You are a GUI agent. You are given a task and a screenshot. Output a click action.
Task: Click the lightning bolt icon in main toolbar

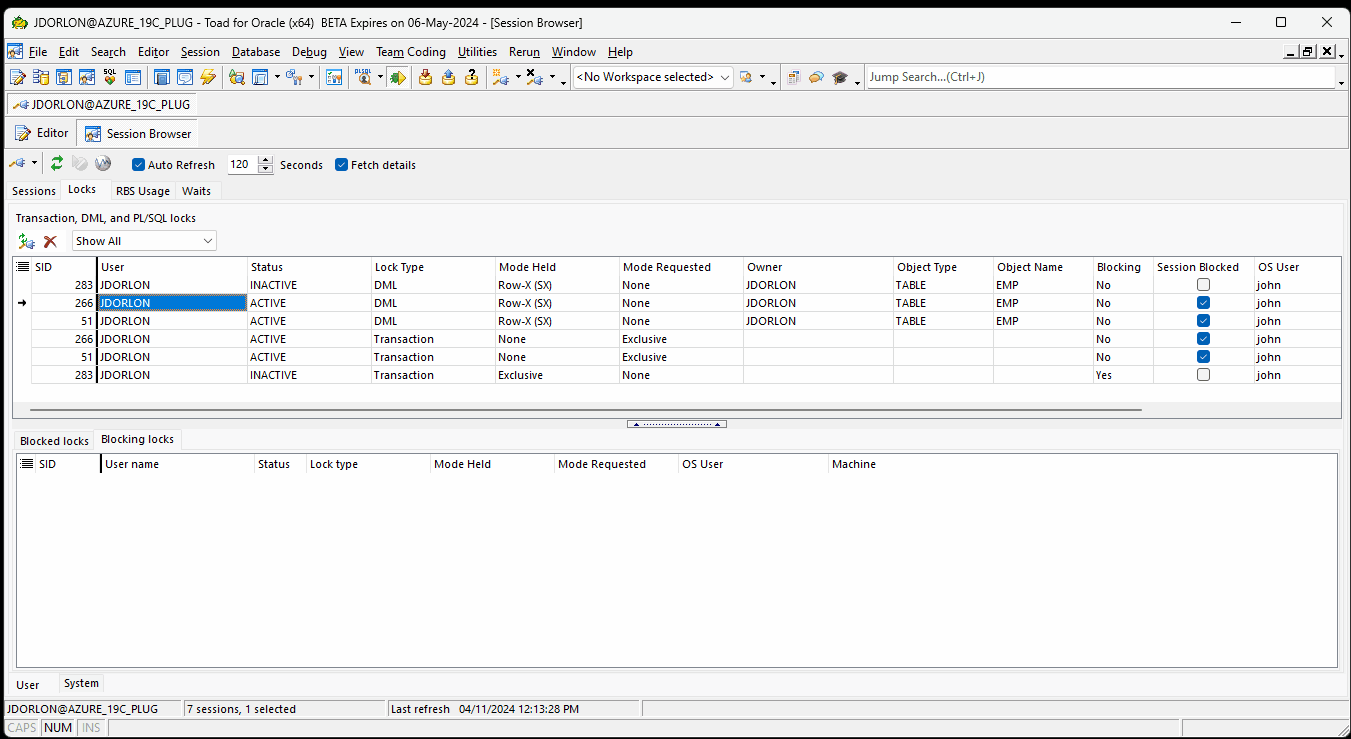tap(208, 77)
